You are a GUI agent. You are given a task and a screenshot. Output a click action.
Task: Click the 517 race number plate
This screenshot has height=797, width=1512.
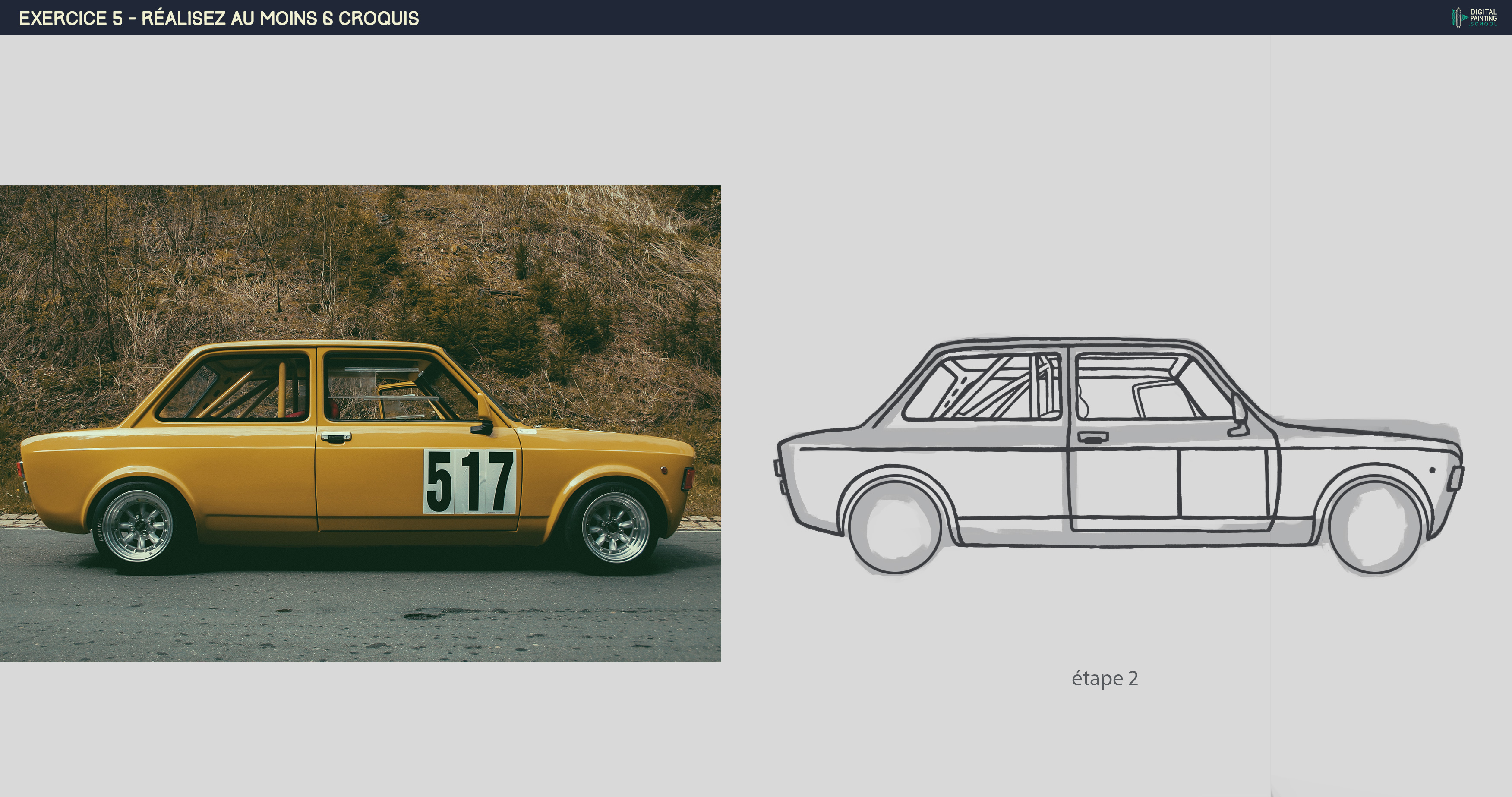point(470,481)
